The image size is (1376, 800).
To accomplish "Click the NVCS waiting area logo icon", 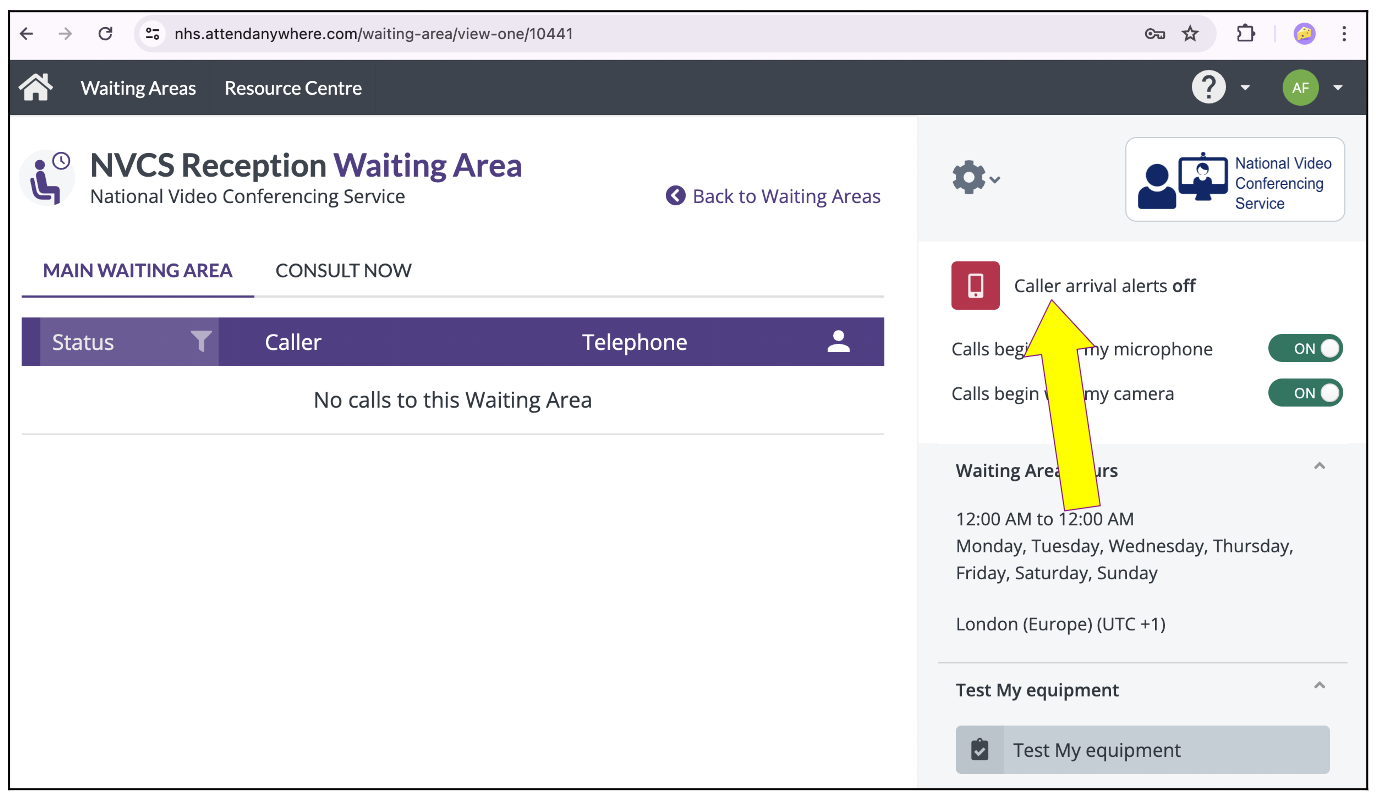I will click(47, 177).
